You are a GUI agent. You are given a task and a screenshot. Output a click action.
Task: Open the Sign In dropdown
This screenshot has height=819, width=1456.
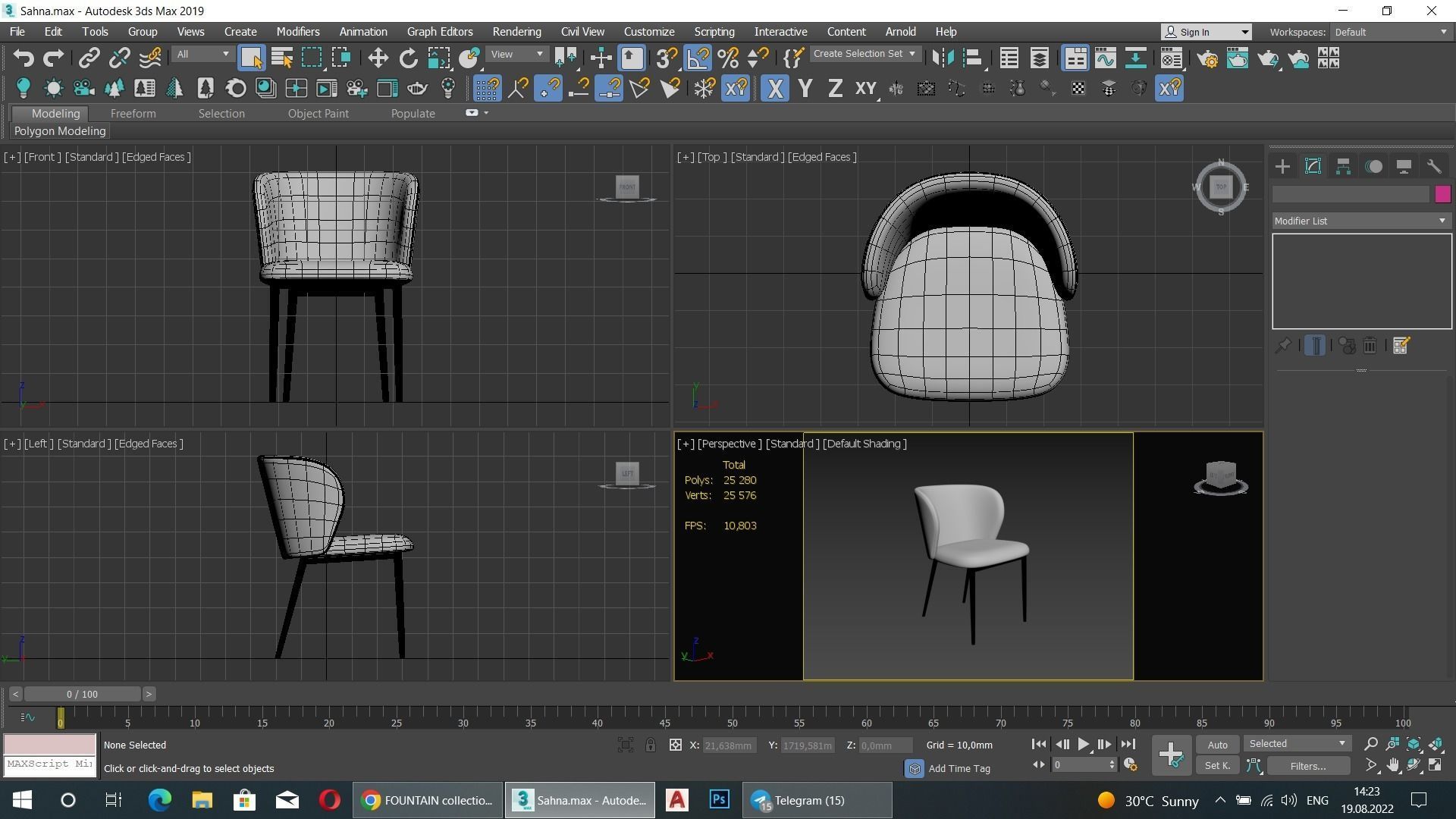point(1206,32)
